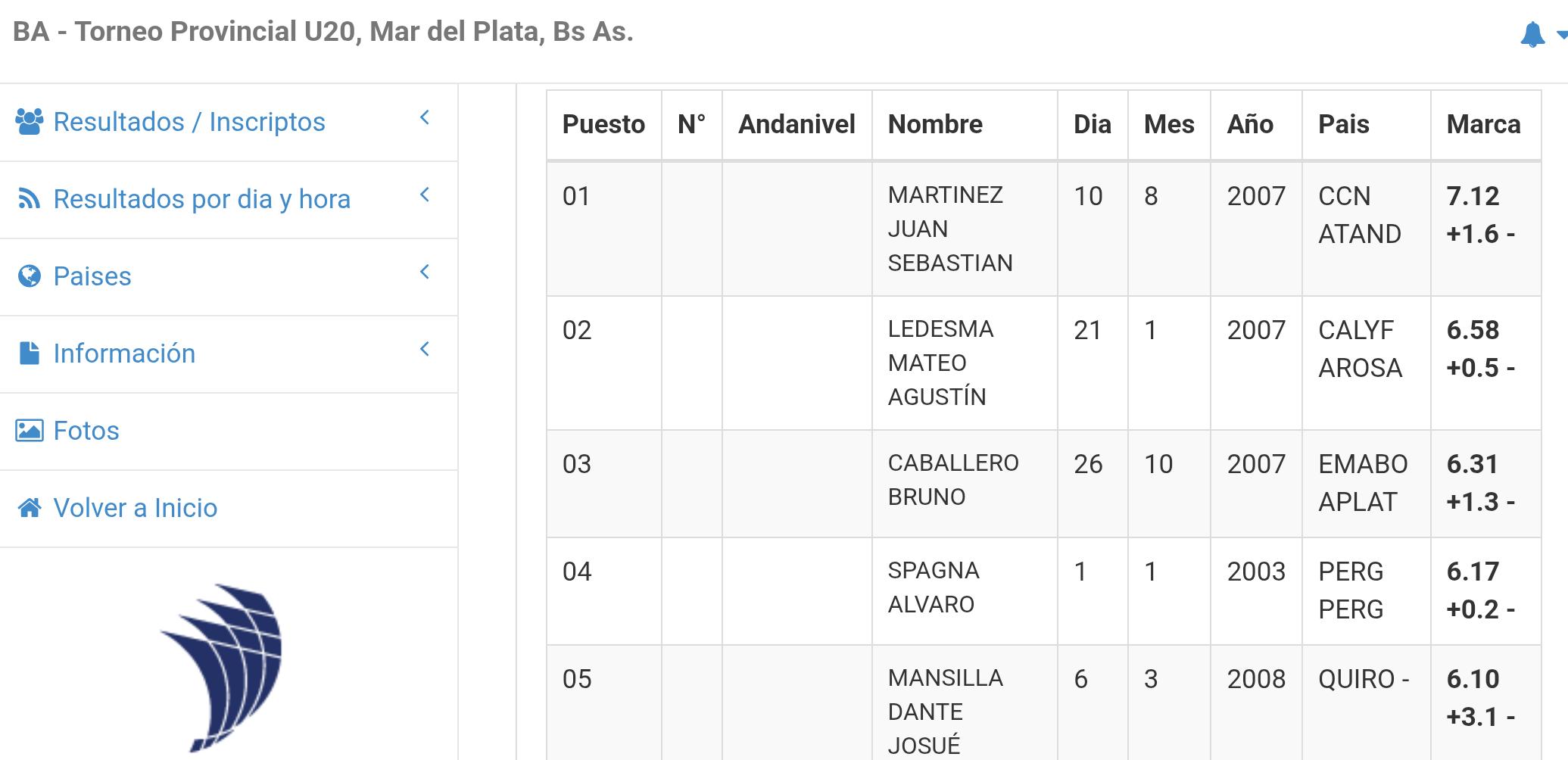Open the Paises menu entry
The height and width of the screenshot is (760, 1568).
pos(92,276)
